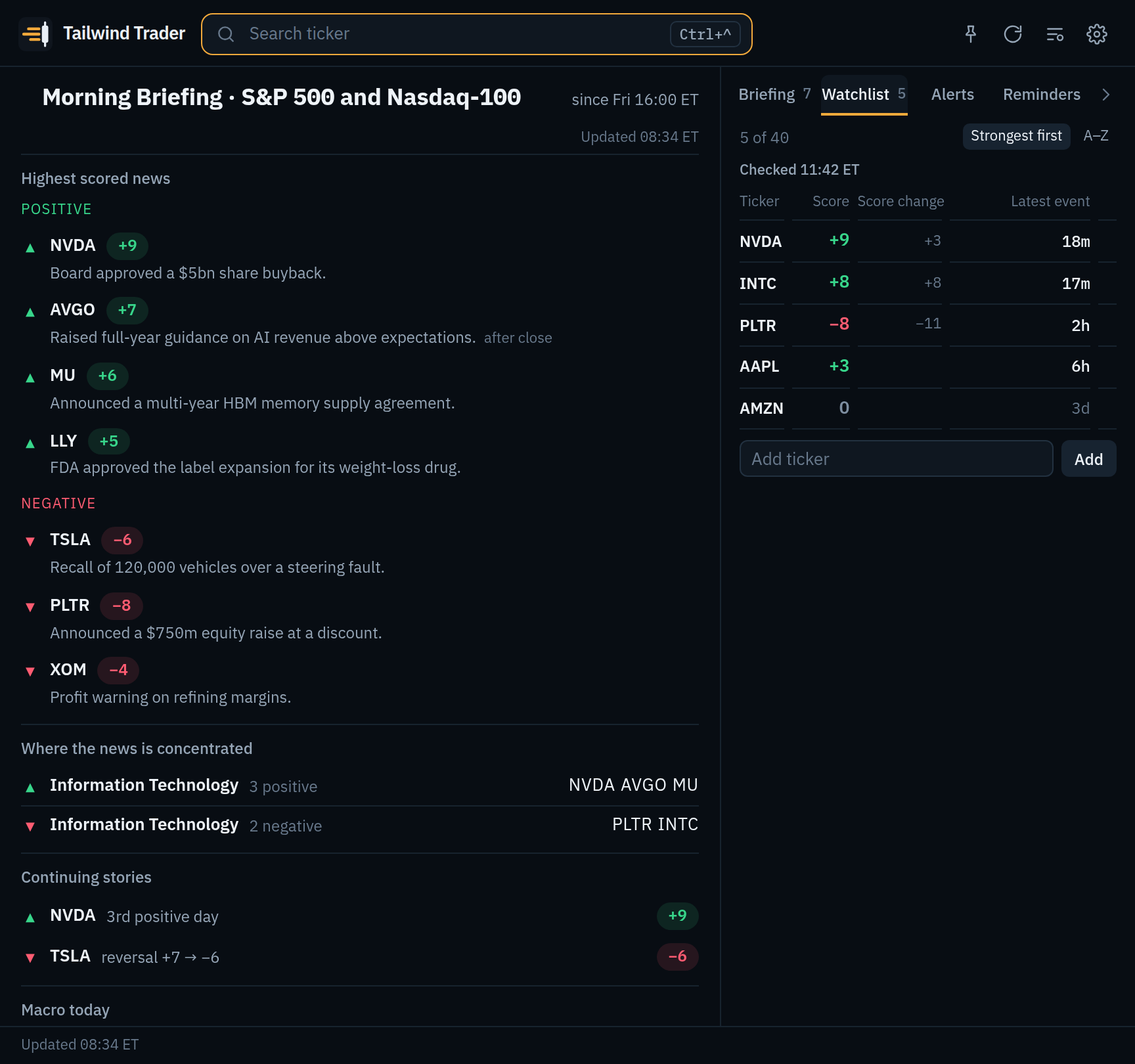Focus the Search ticker field
1135x1064 pixels.
coord(477,34)
